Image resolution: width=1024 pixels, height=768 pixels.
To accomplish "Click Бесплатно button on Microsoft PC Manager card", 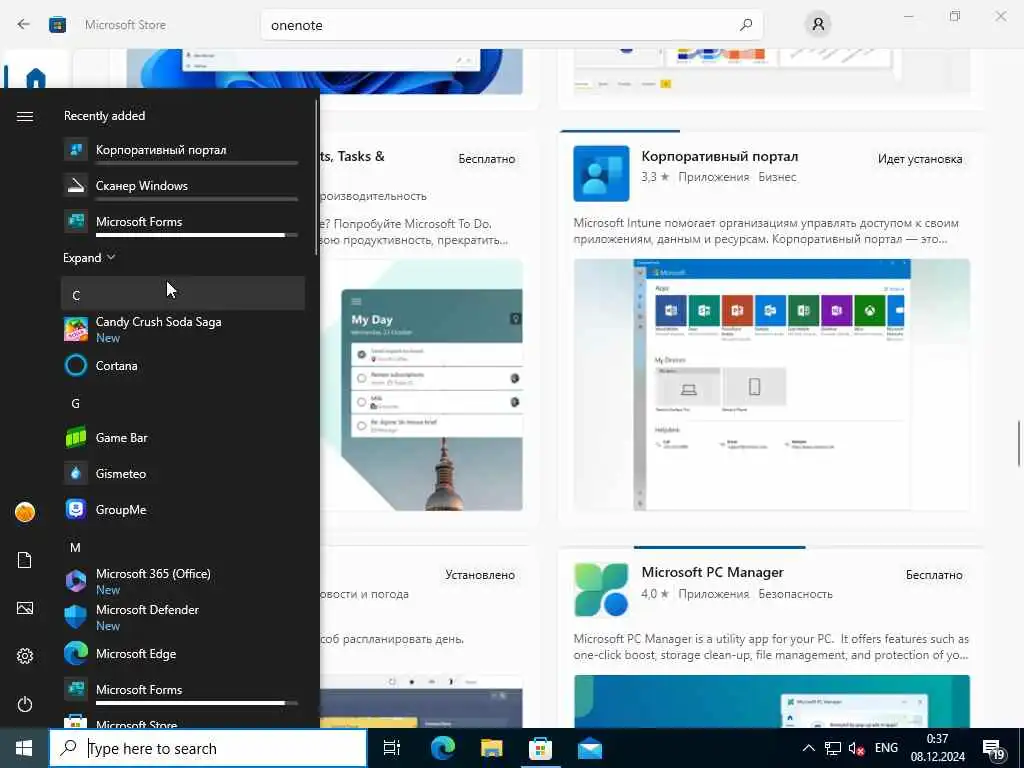I will coord(934,575).
